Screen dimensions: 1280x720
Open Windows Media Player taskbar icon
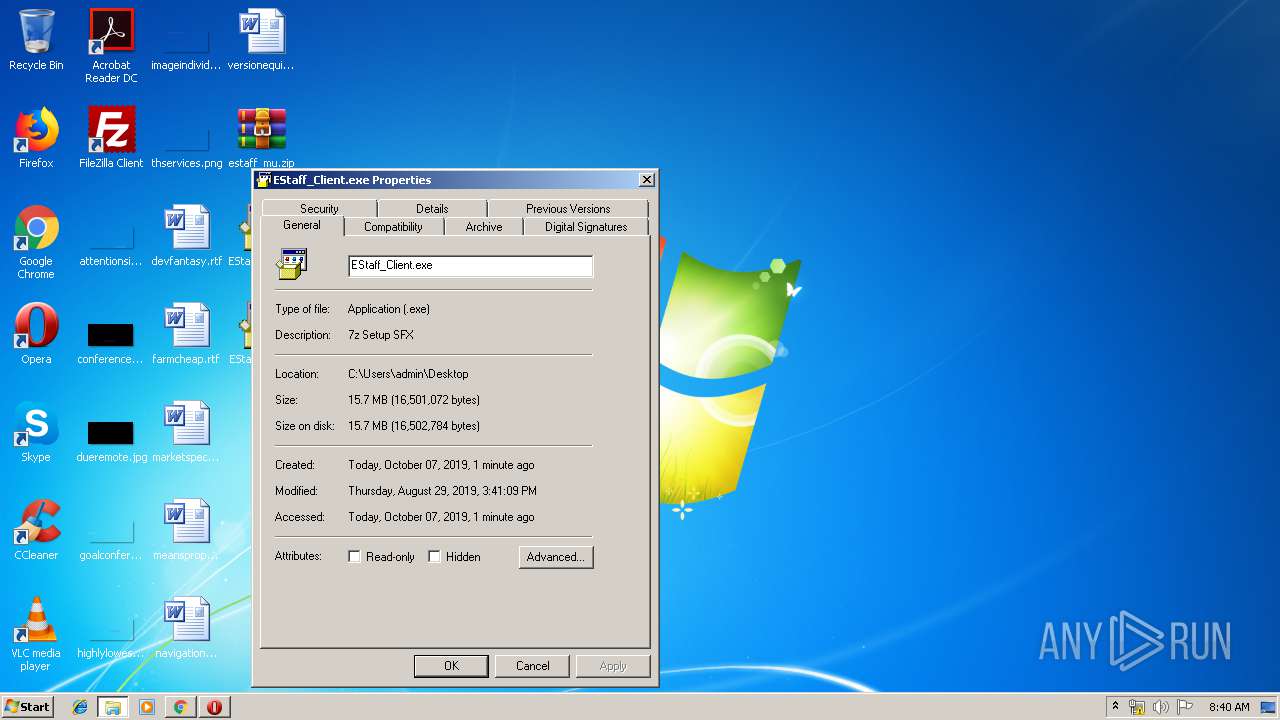(x=147, y=707)
